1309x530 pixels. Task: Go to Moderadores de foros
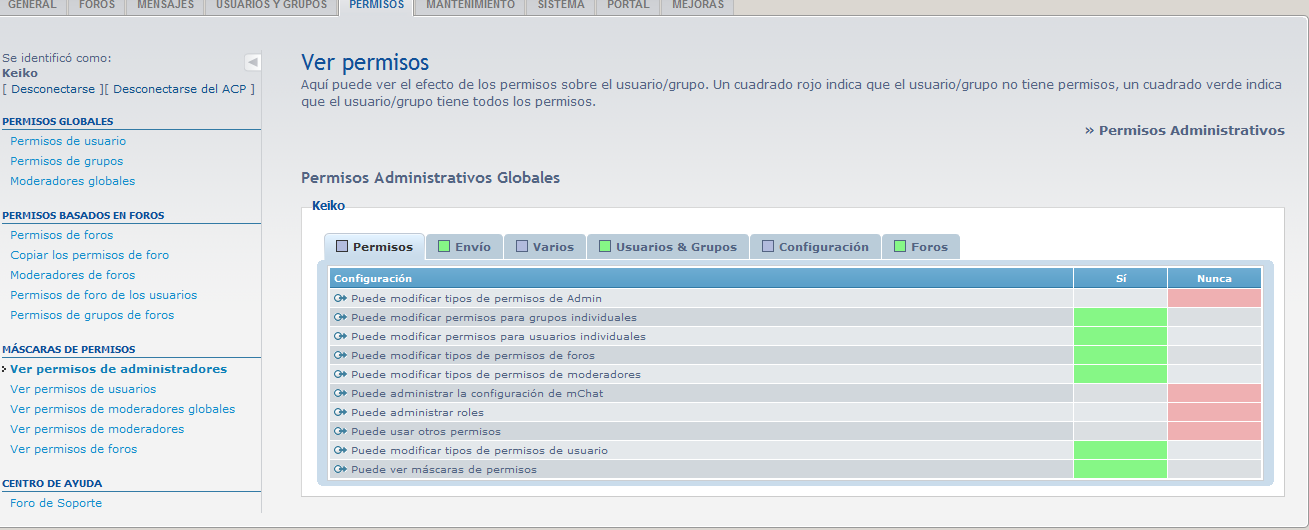point(72,275)
